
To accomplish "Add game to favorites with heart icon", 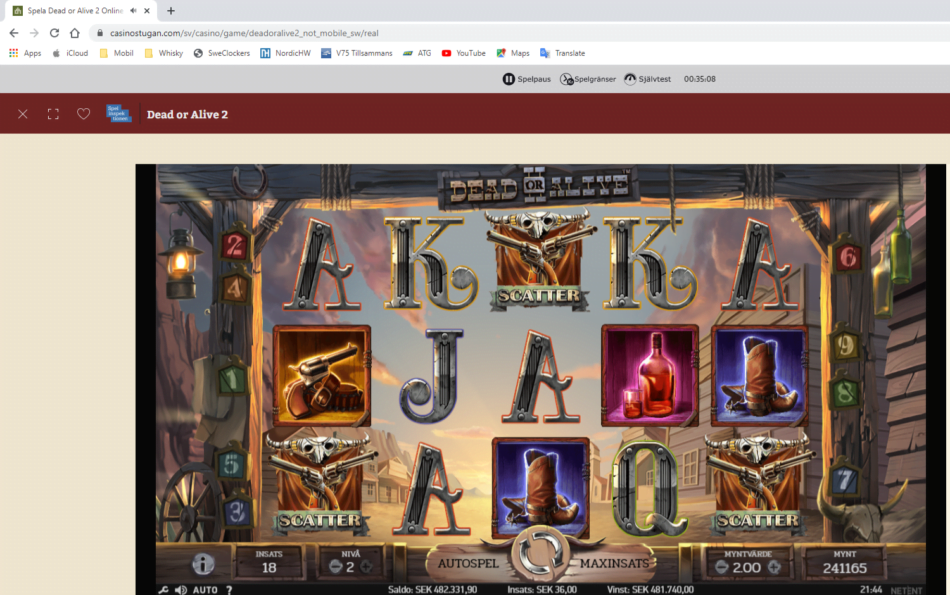I will pyautogui.click(x=84, y=114).
